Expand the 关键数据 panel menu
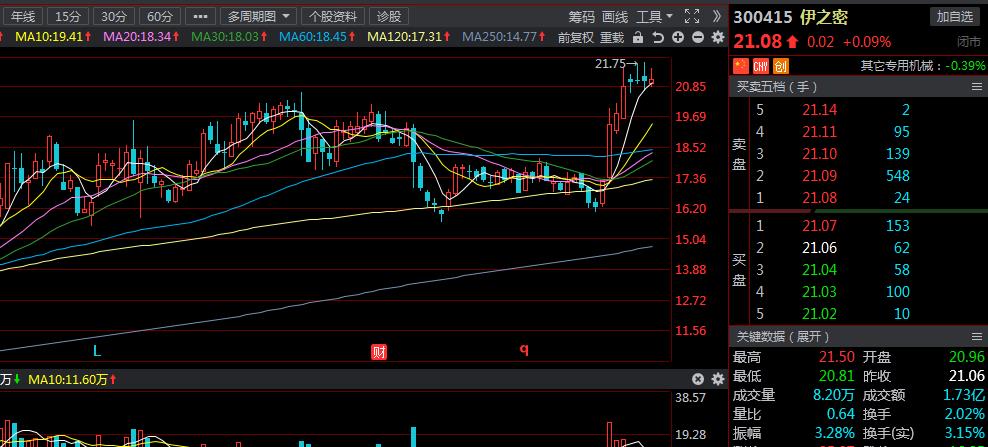The image size is (988, 447). coord(976,337)
